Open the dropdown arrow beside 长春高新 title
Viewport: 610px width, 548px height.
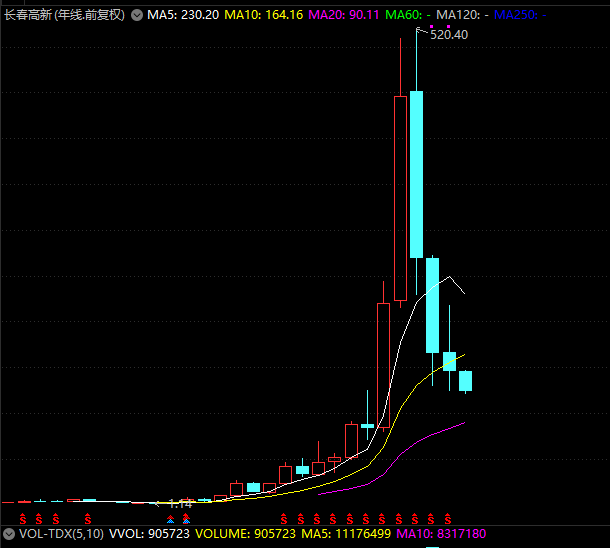coord(136,15)
